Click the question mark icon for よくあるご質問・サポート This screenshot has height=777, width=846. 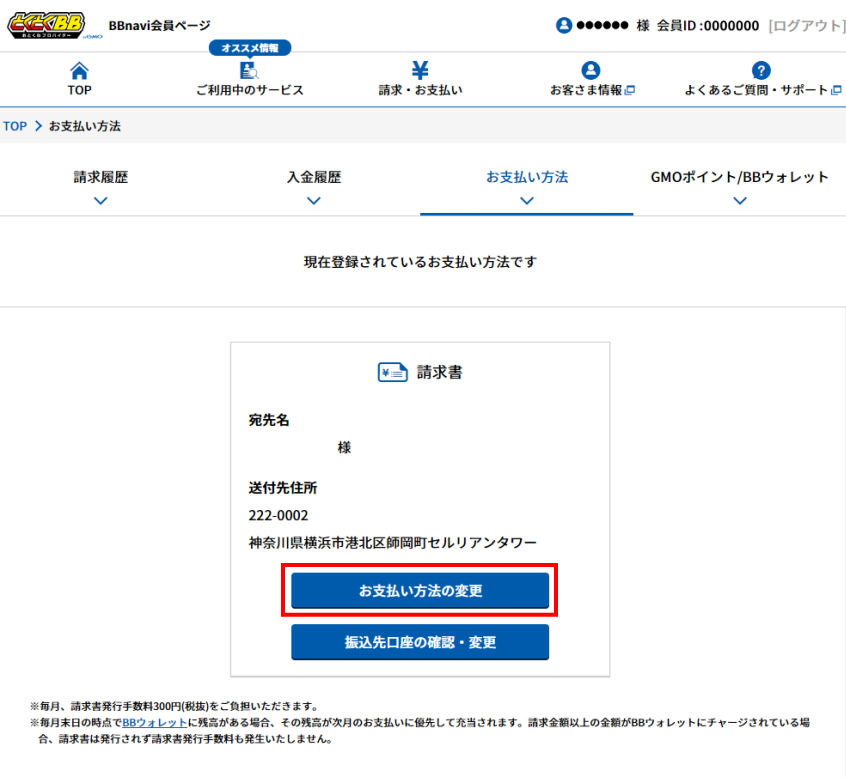761,70
